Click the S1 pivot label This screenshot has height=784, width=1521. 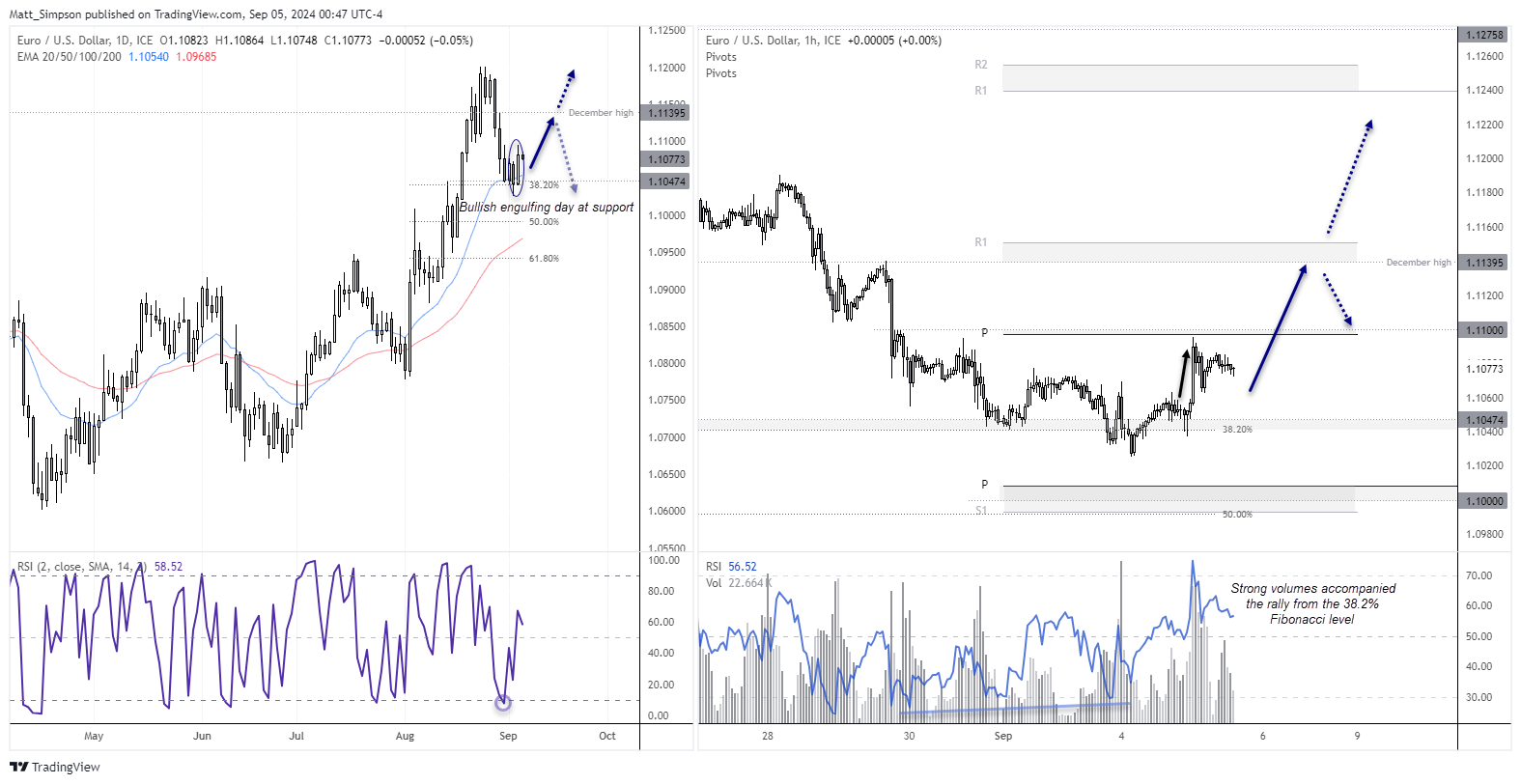click(x=981, y=511)
